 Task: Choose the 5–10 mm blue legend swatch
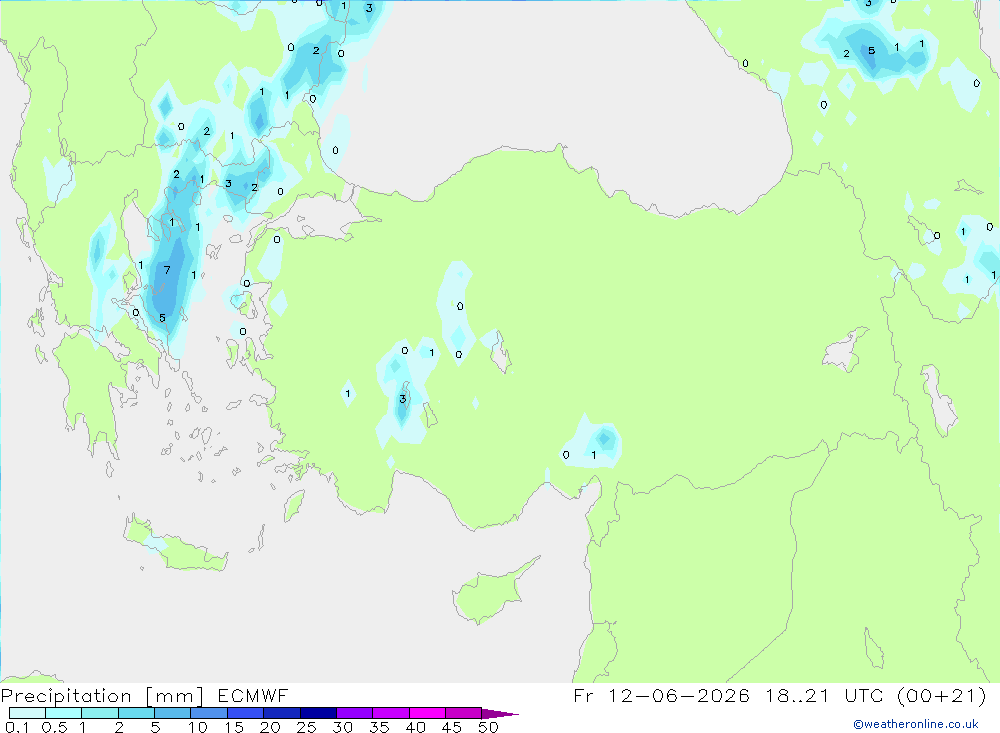point(173,713)
